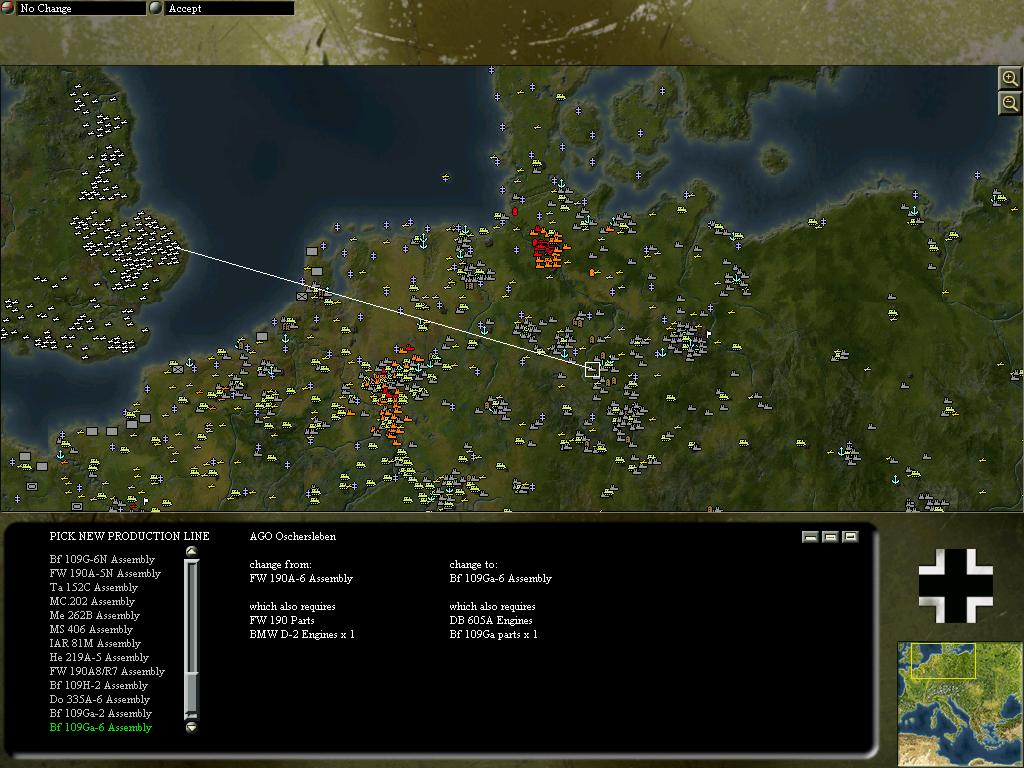The height and width of the screenshot is (768, 1024).
Task: Click Bf 109Ga parts x 1 text
Action: point(494,635)
